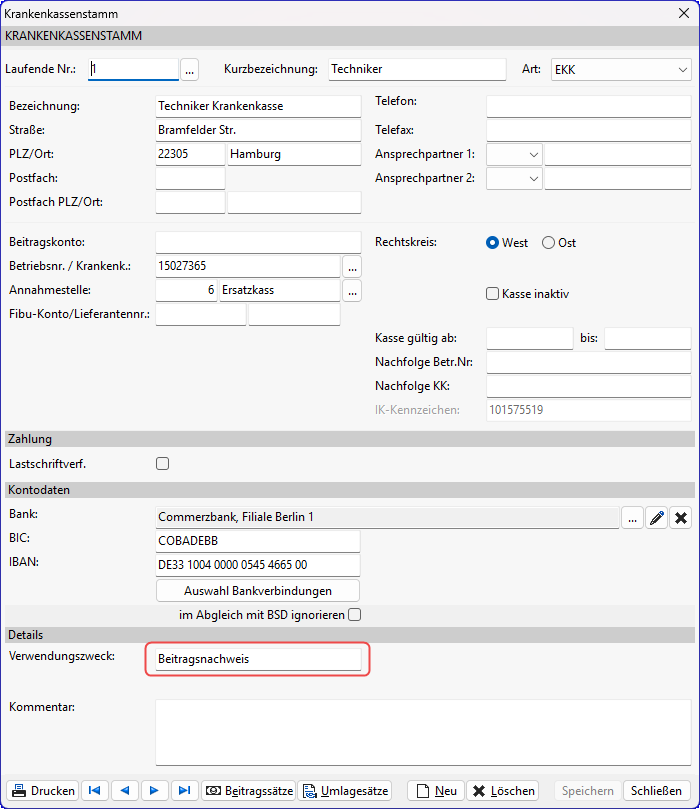The image size is (700, 809).
Task: Click the bis date field
Action: [648, 338]
